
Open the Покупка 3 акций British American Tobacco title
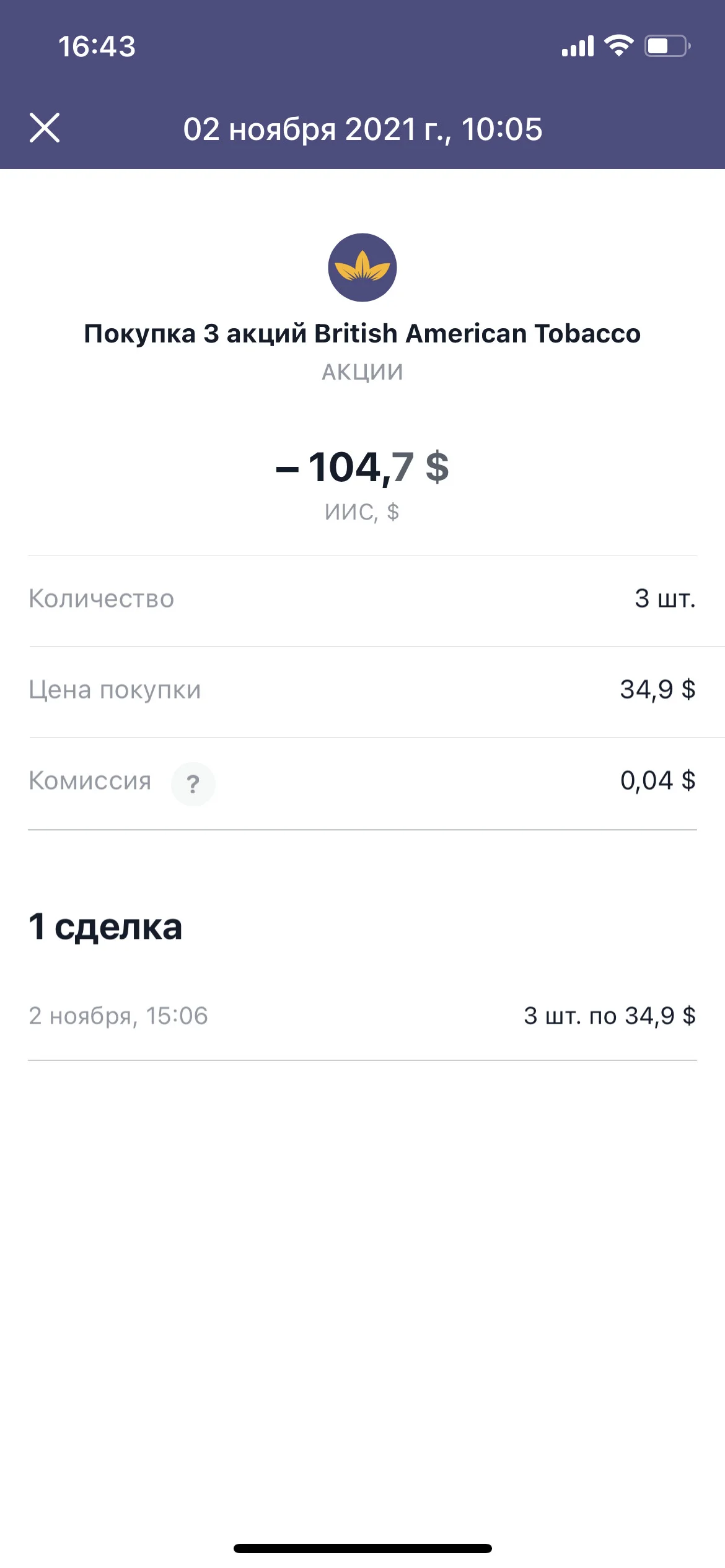point(362,333)
